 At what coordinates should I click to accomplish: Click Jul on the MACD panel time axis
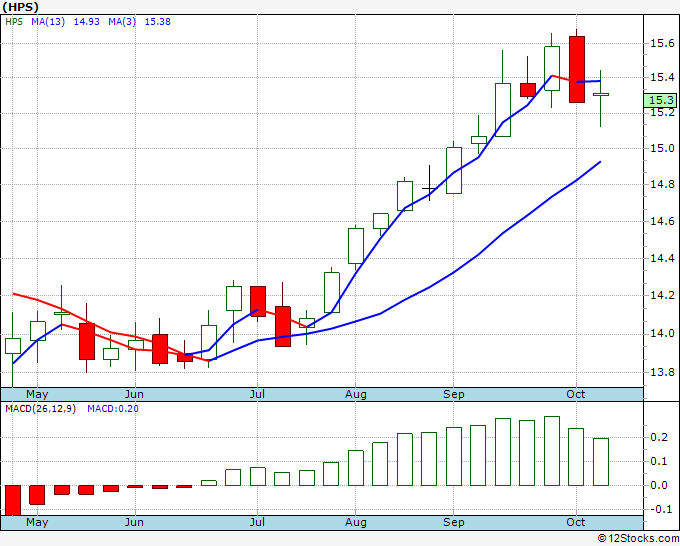tap(257, 522)
